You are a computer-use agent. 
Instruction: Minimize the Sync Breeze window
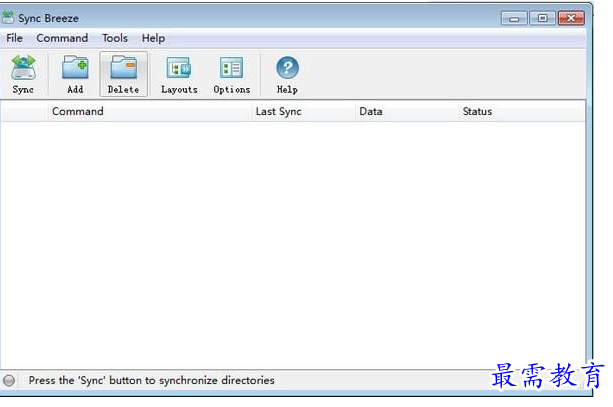click(514, 18)
